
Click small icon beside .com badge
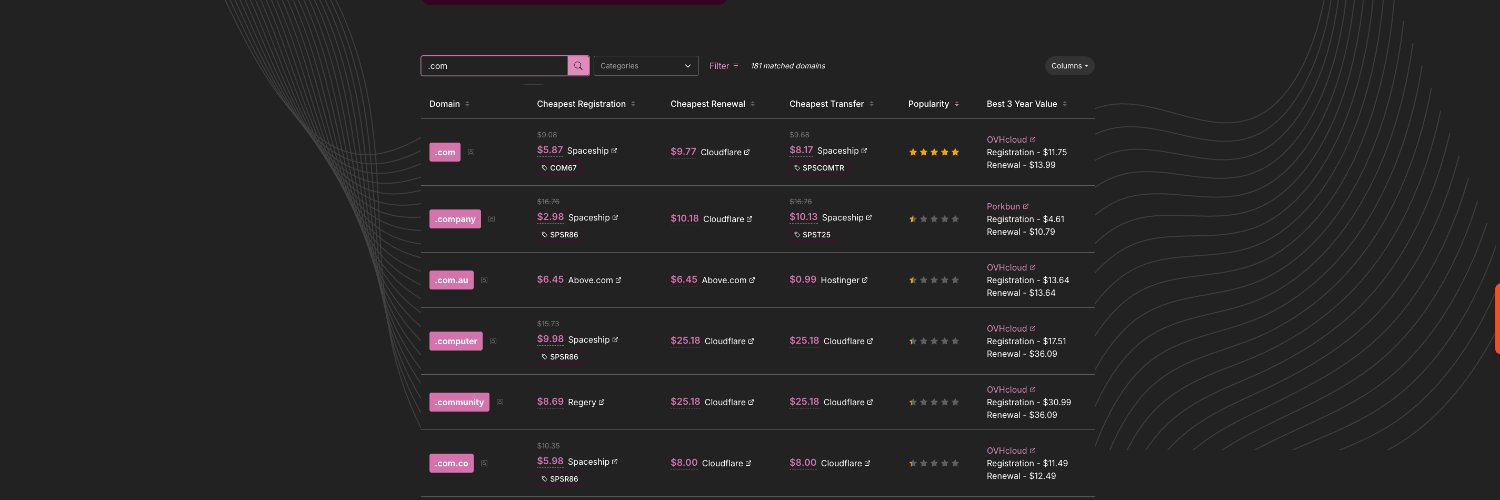tap(471, 152)
